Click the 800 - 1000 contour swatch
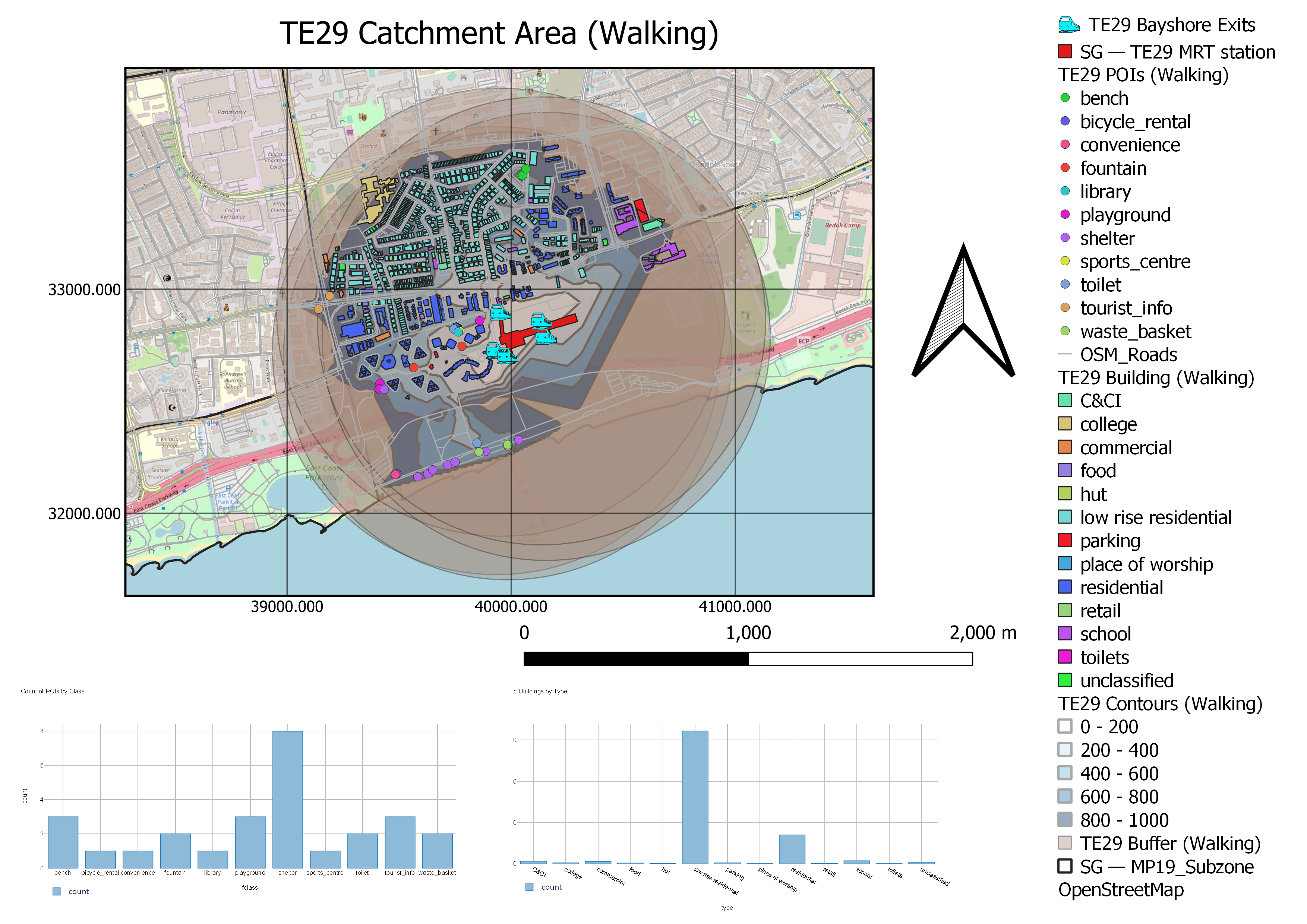This screenshot has height=924, width=1307. coord(1065,819)
